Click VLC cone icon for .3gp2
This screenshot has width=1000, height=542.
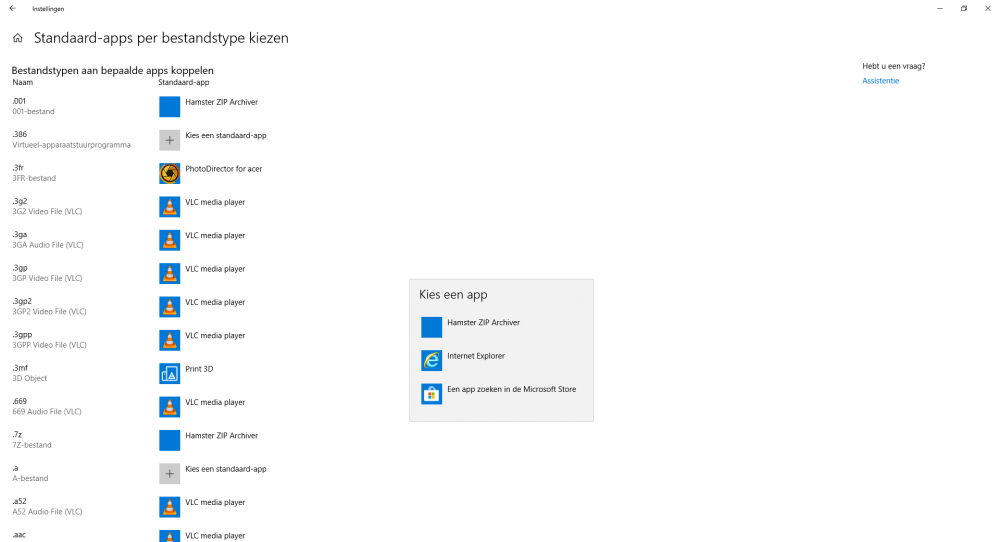click(170, 307)
